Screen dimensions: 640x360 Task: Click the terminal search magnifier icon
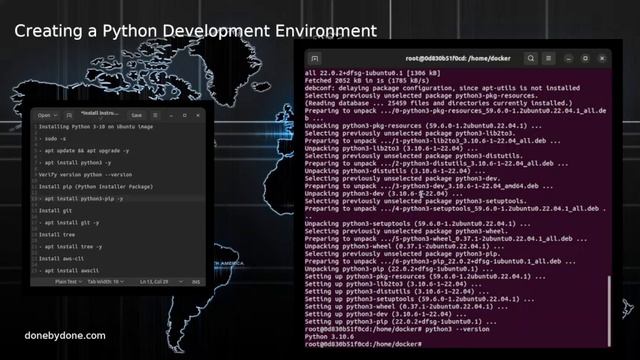(x=531, y=58)
